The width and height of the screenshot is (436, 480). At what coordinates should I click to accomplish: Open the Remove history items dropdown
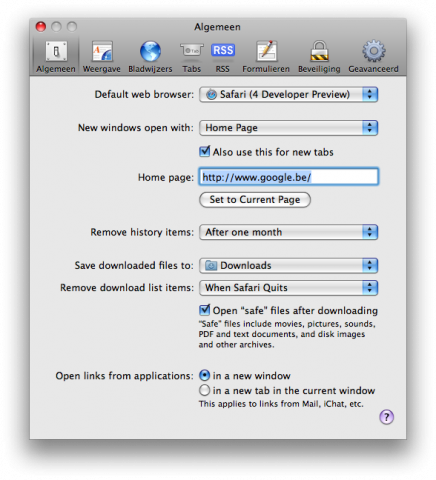click(x=288, y=232)
